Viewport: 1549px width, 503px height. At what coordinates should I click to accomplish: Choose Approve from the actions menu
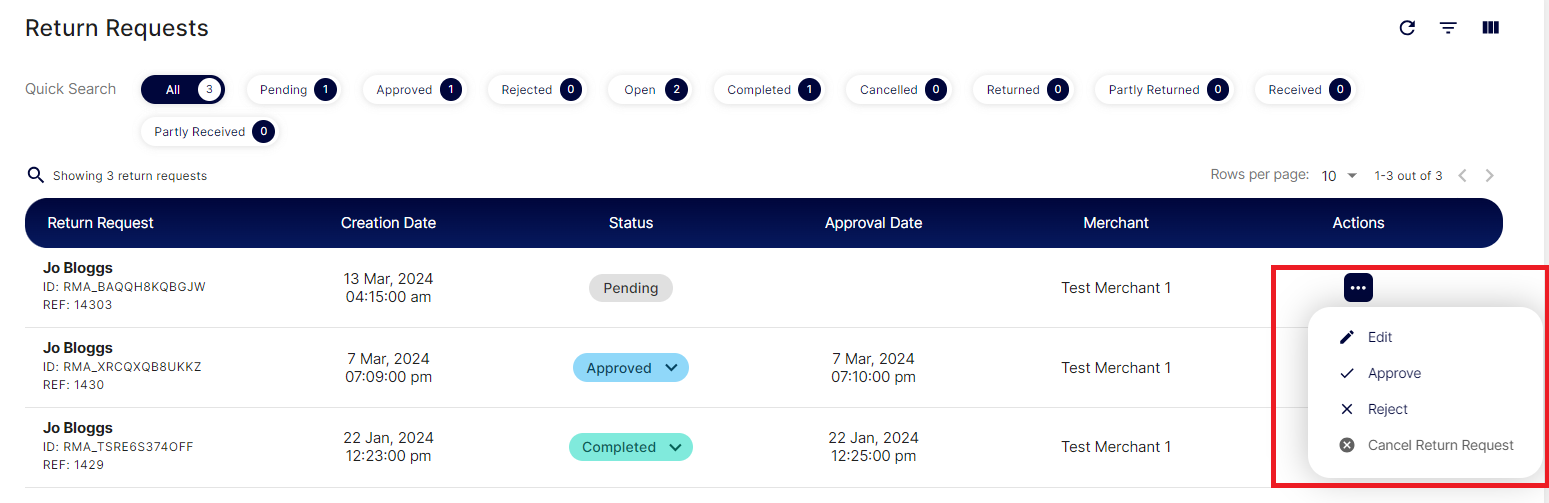[x=1394, y=373]
